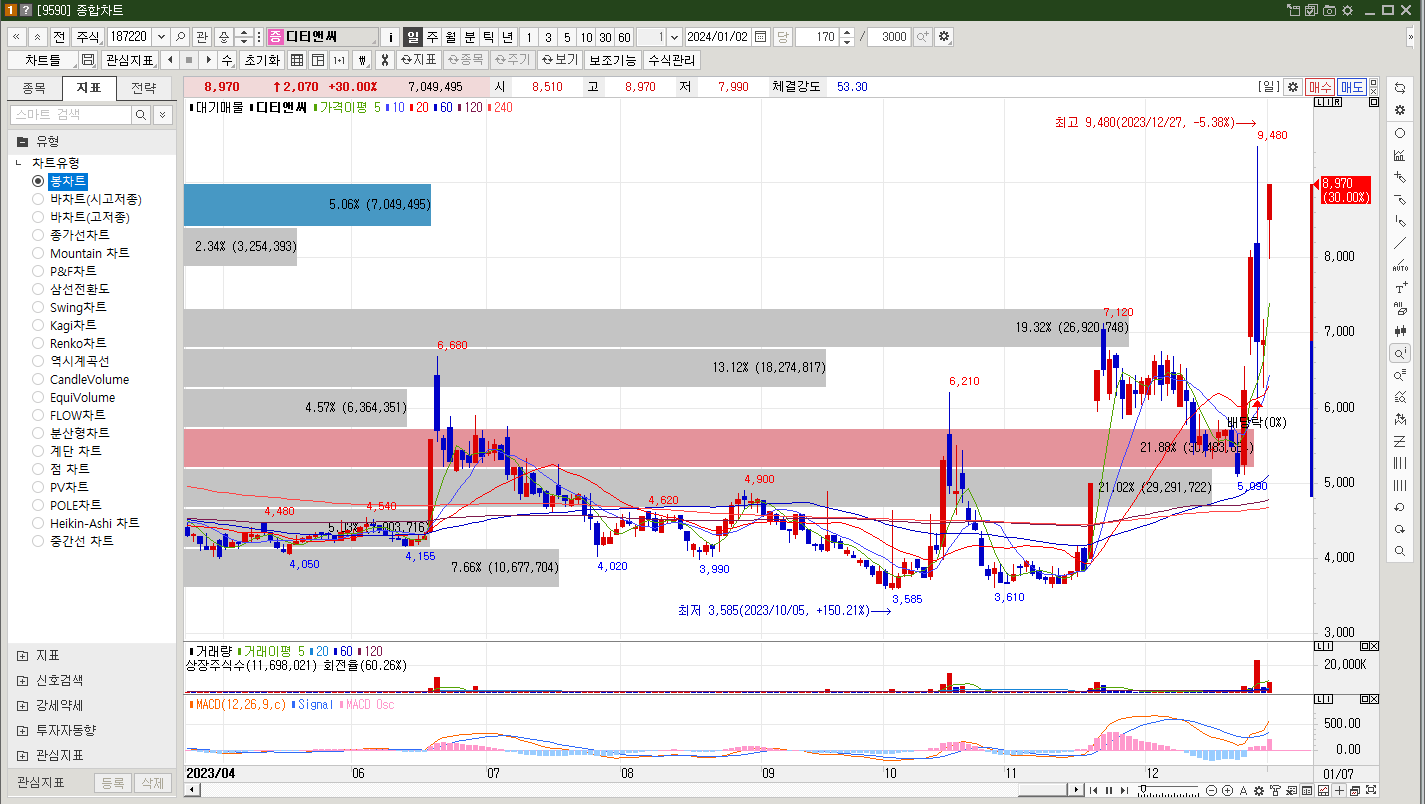Viewport: 1425px width, 804px height.
Task: Expand the 투자자동향 section
Action: coord(22,730)
